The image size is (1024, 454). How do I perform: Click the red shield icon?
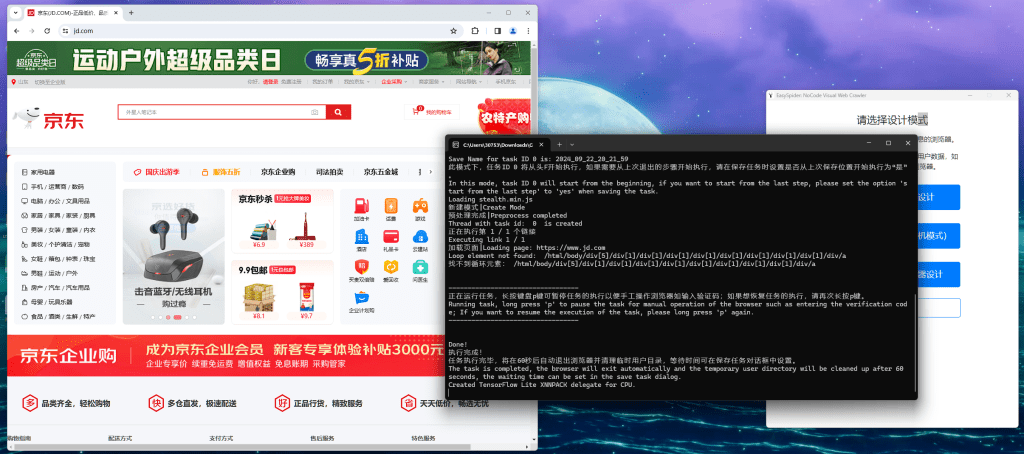click(361, 267)
